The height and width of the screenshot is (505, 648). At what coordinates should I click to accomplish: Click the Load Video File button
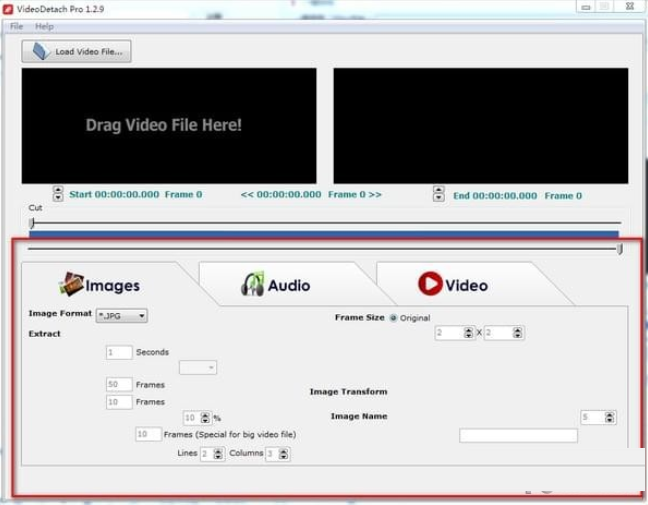click(x=76, y=51)
